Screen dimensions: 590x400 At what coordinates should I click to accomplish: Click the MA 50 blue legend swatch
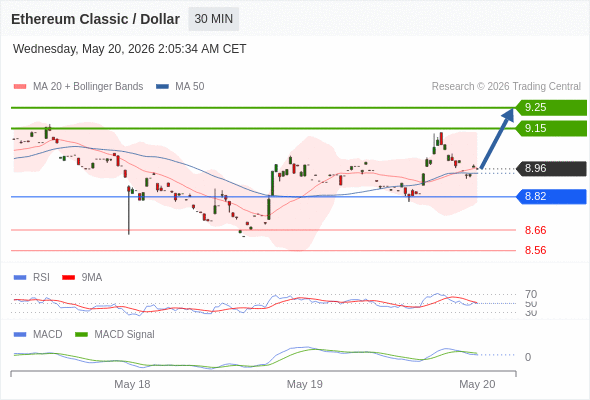(x=162, y=87)
